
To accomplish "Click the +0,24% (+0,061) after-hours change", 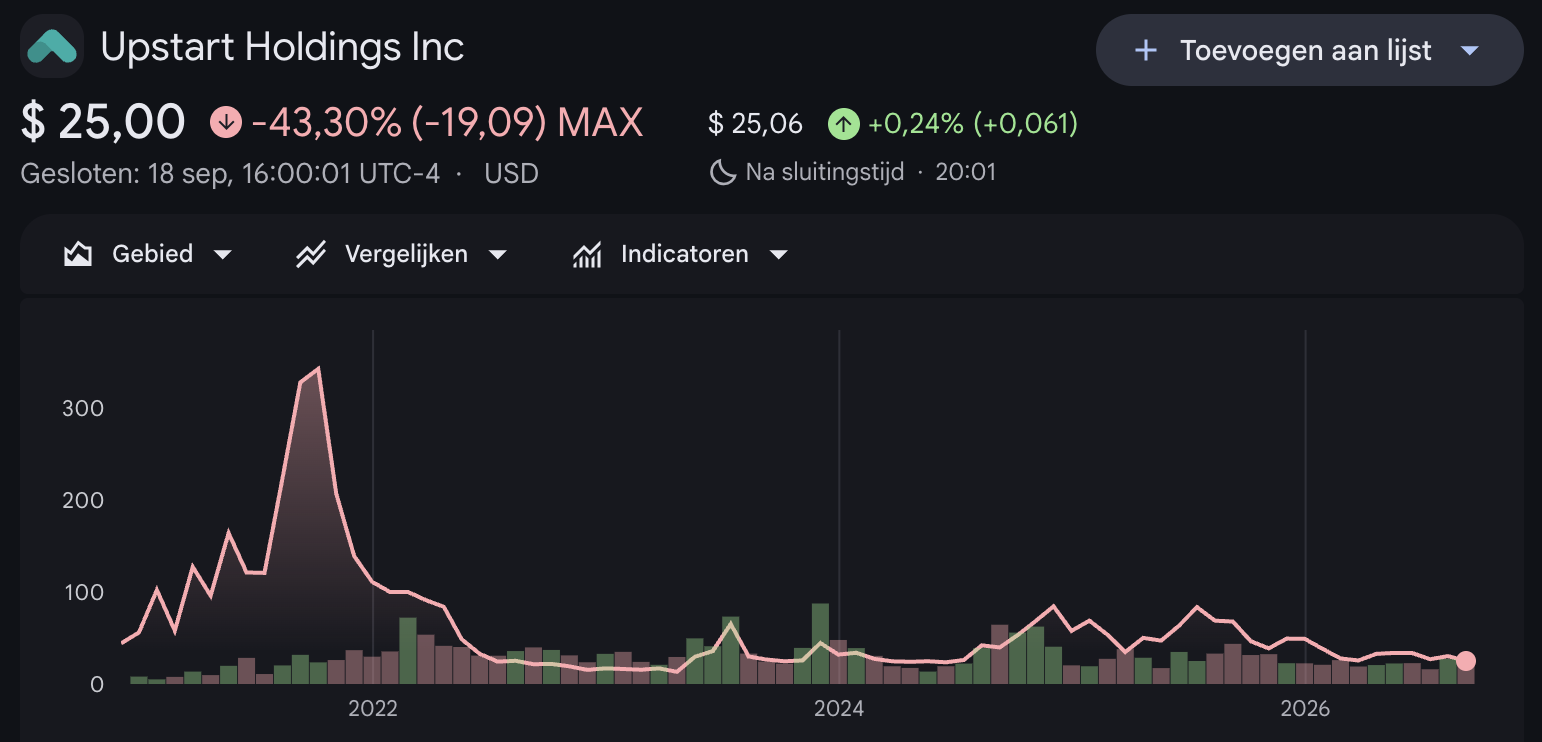I will pyautogui.click(x=973, y=123).
